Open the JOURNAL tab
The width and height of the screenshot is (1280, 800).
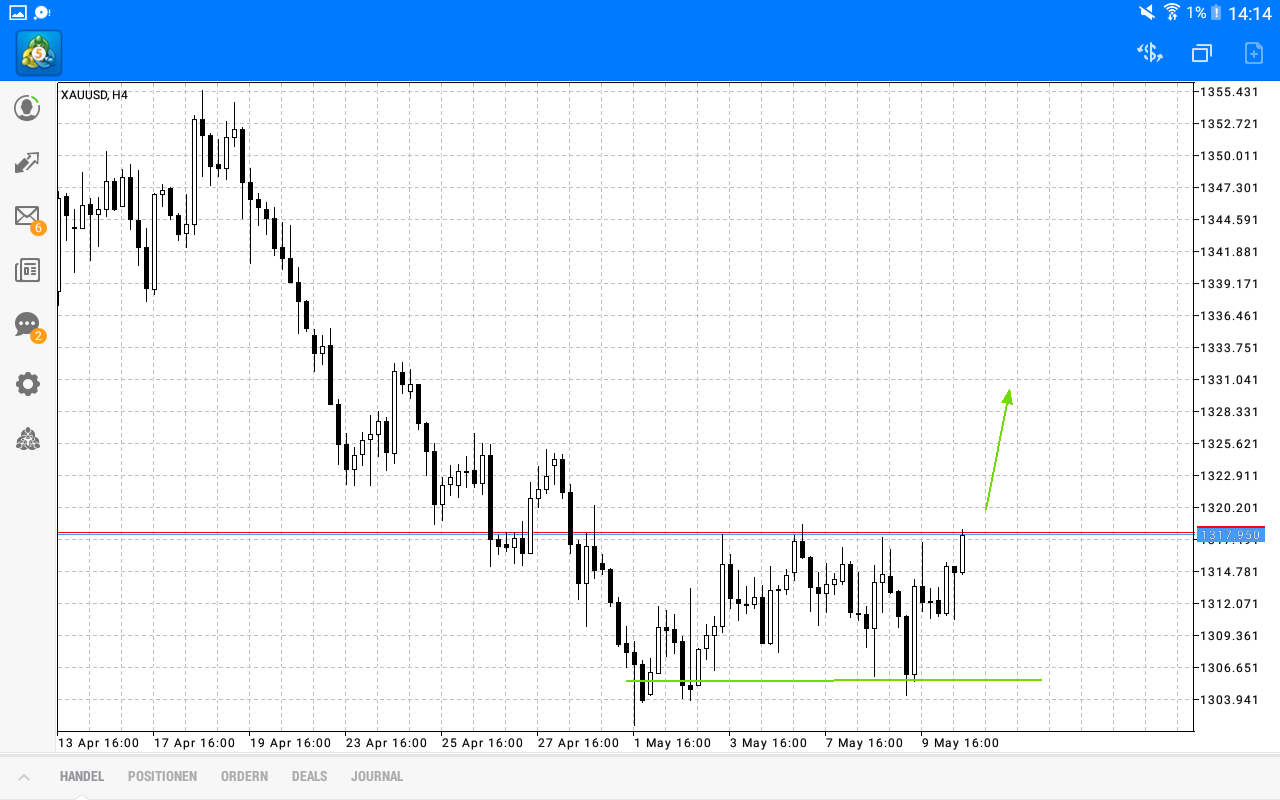[377, 776]
